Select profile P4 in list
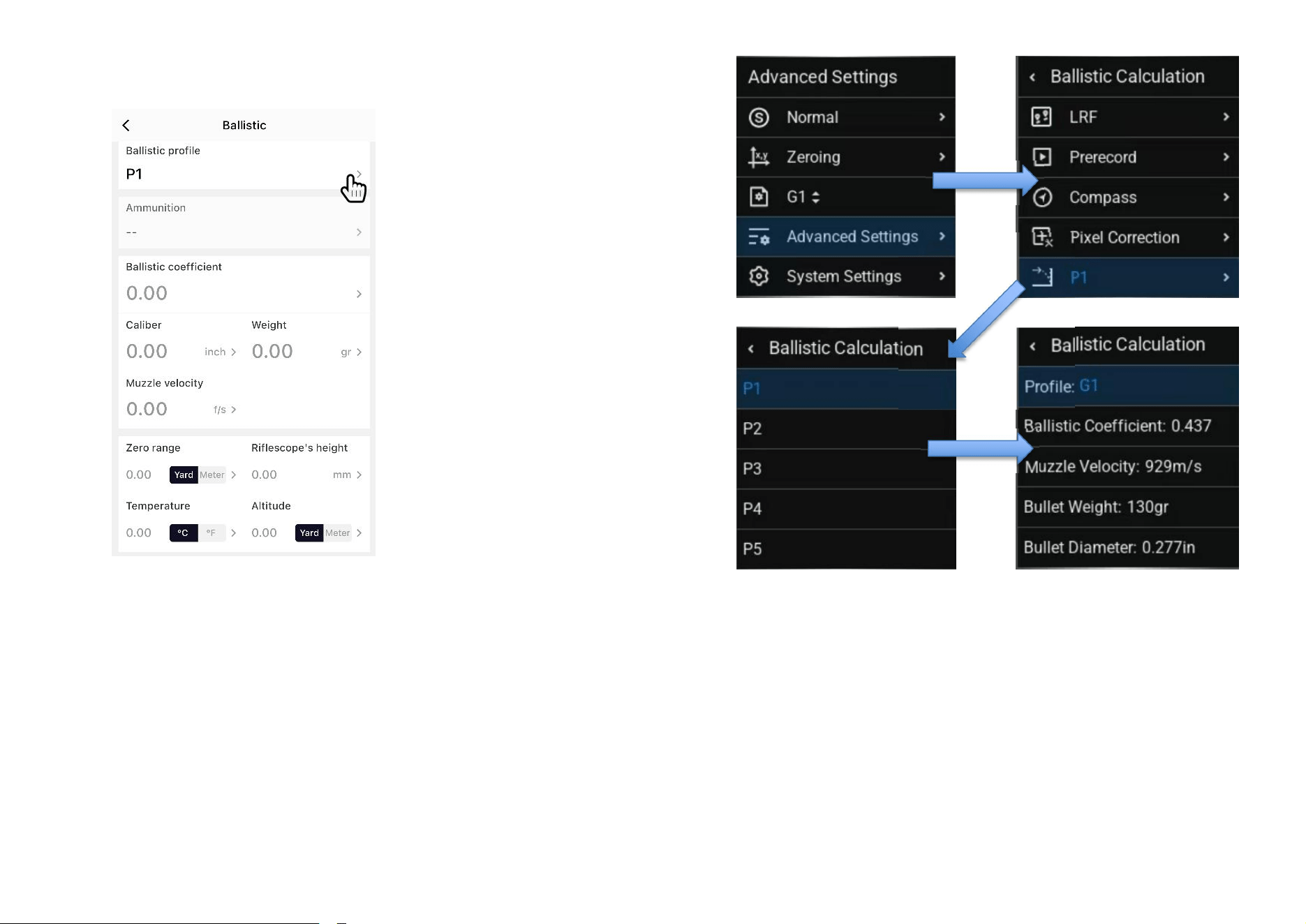Image resolution: width=1306 pixels, height=924 pixels. [846, 509]
